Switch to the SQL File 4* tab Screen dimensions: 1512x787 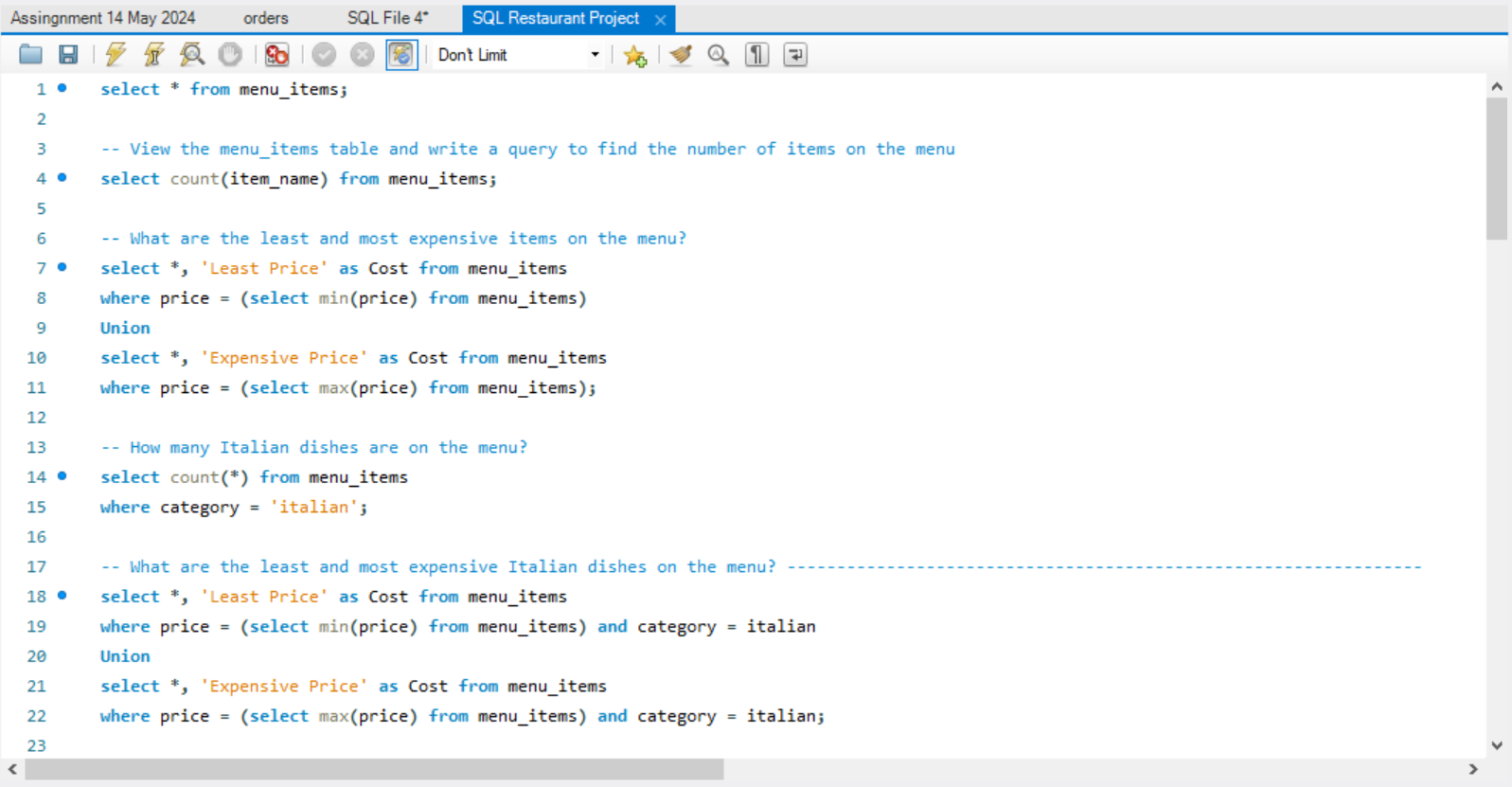388,18
